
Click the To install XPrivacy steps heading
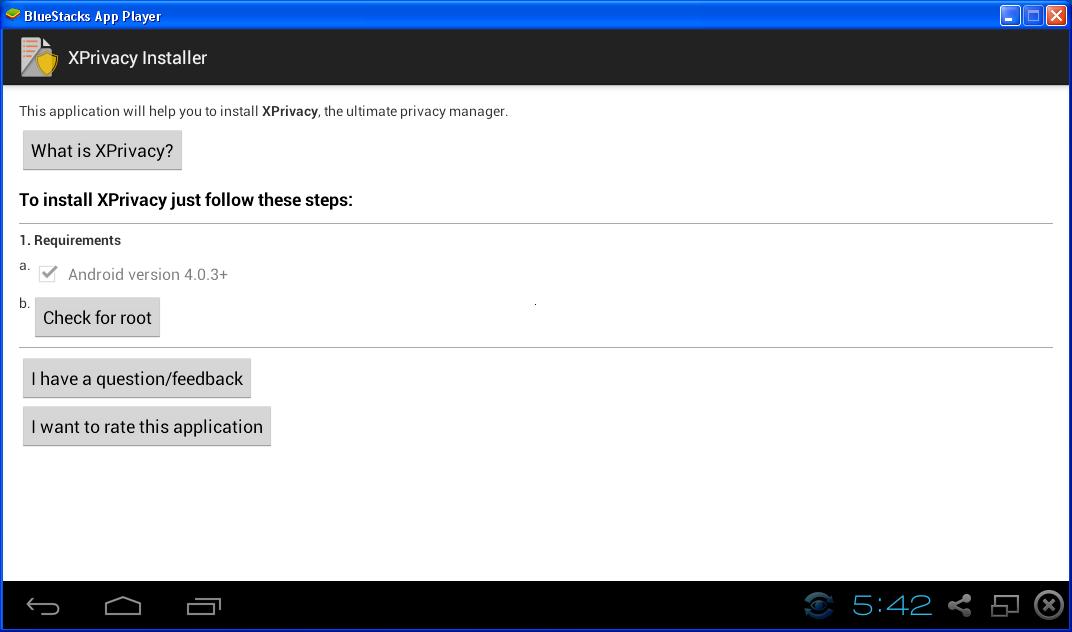[x=186, y=200]
